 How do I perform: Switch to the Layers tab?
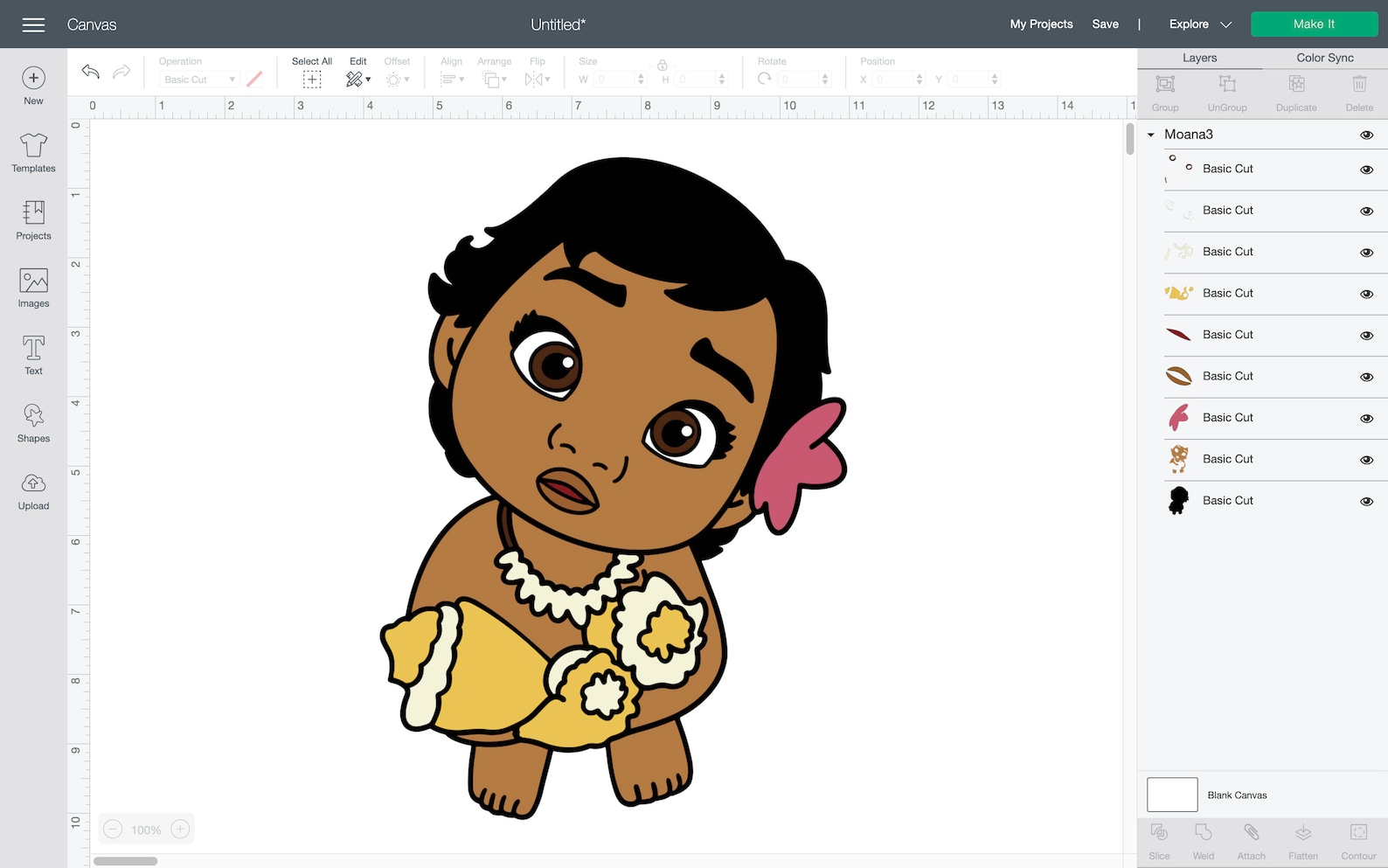[1199, 58]
